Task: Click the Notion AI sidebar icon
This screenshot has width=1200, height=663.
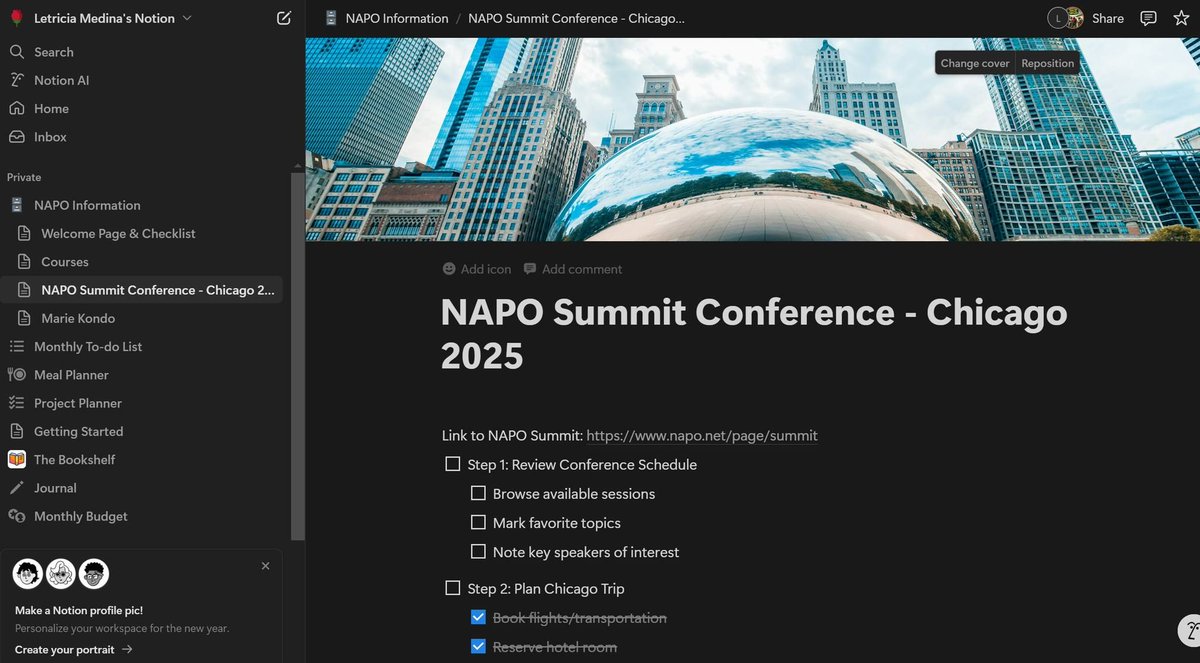Action: coord(16,80)
